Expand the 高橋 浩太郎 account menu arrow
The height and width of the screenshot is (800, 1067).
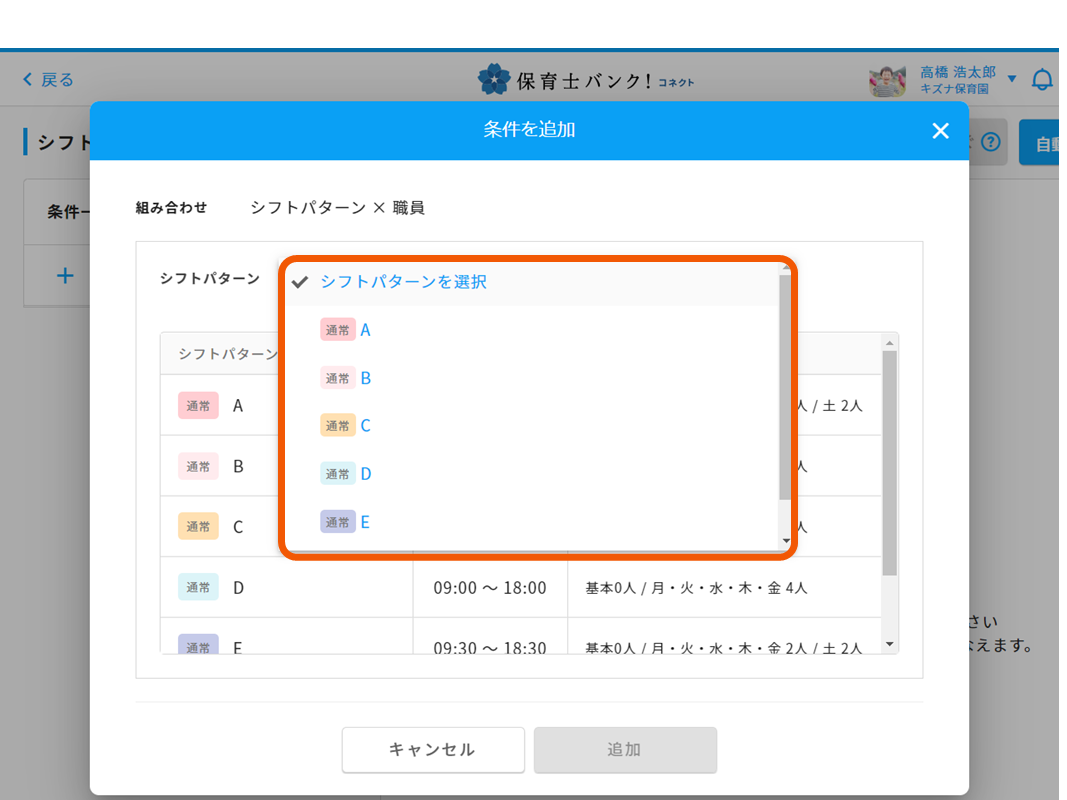(1012, 79)
